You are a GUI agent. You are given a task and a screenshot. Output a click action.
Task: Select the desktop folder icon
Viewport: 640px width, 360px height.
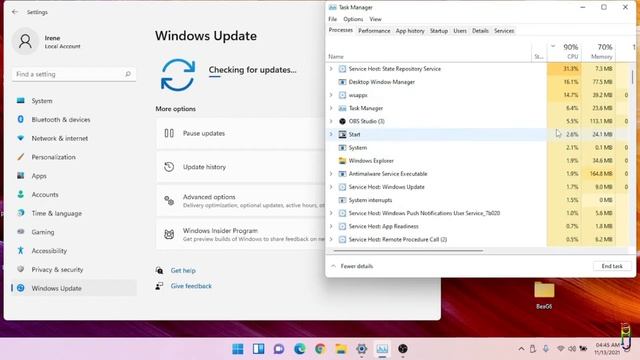tap(544, 295)
